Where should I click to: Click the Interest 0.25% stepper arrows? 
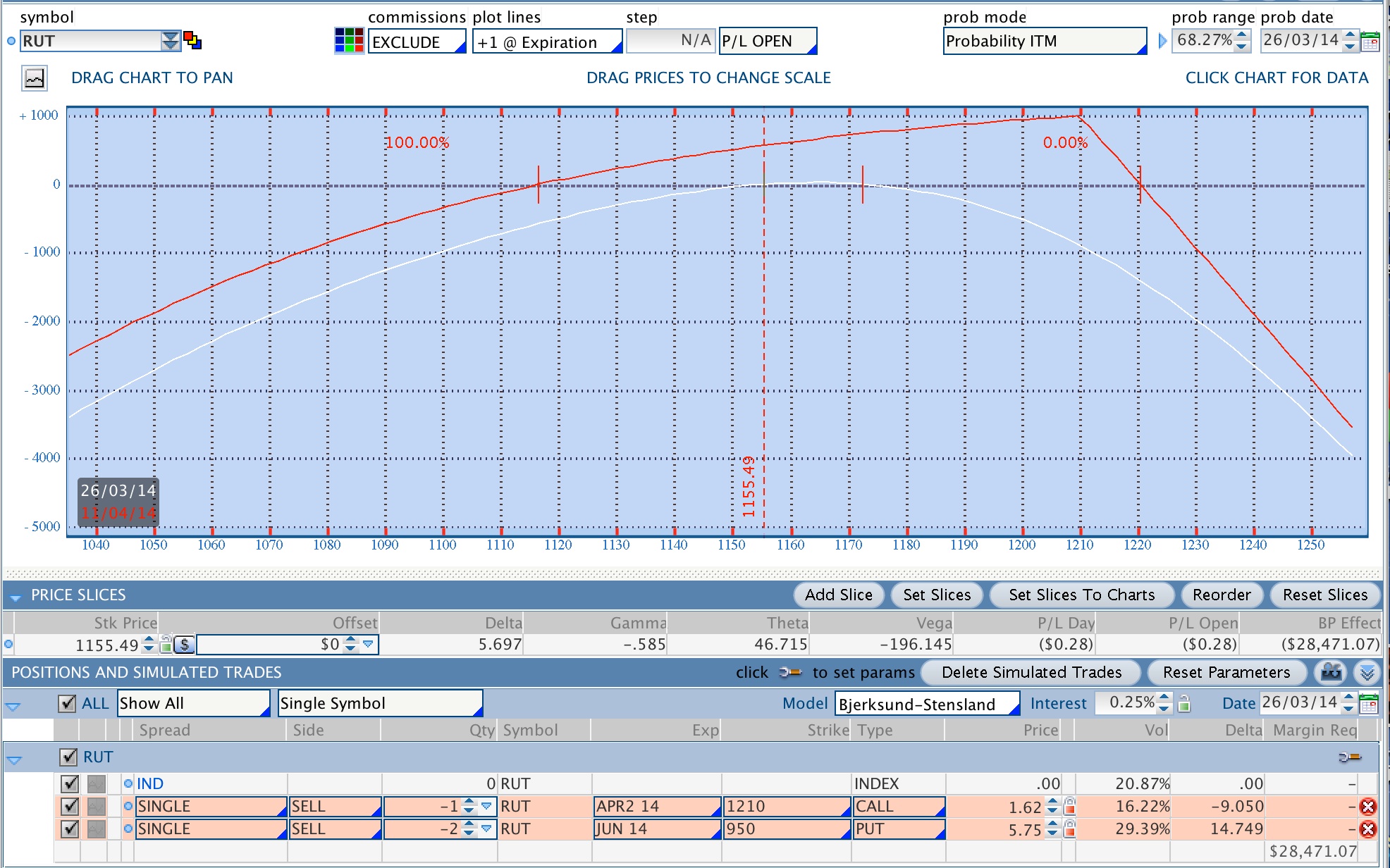click(1164, 703)
